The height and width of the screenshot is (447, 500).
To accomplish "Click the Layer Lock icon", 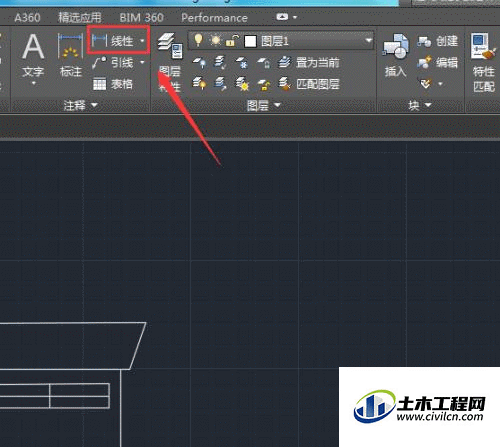I will pyautogui.click(x=263, y=62).
